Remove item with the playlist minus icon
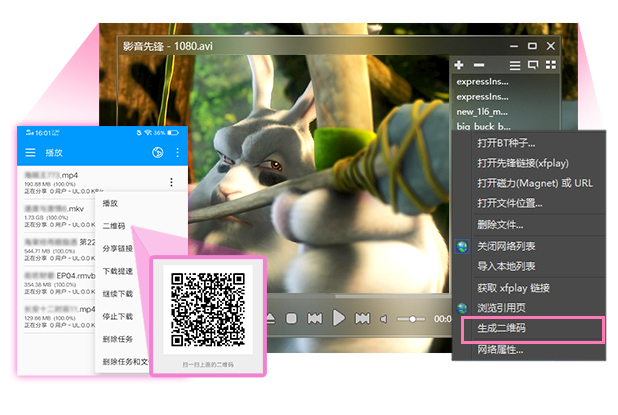 478,65
